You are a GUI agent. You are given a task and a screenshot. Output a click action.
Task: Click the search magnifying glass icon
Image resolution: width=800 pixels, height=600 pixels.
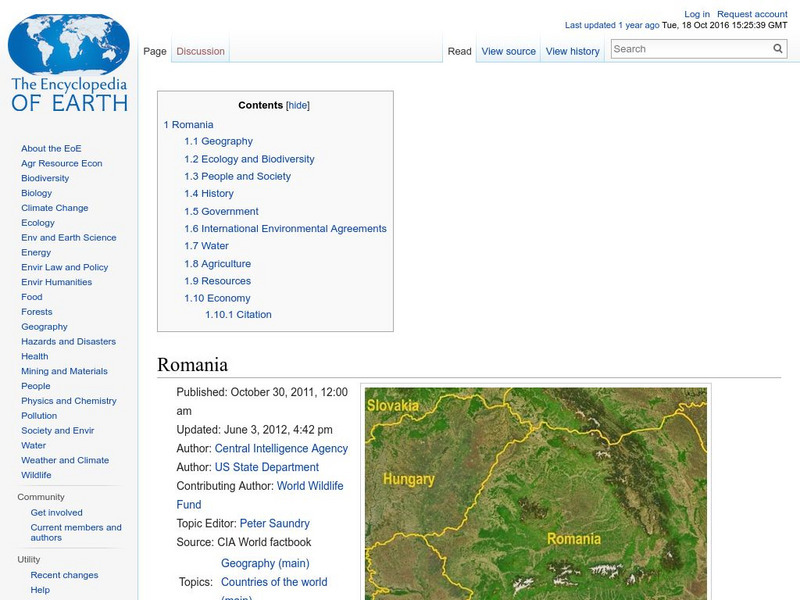click(777, 47)
